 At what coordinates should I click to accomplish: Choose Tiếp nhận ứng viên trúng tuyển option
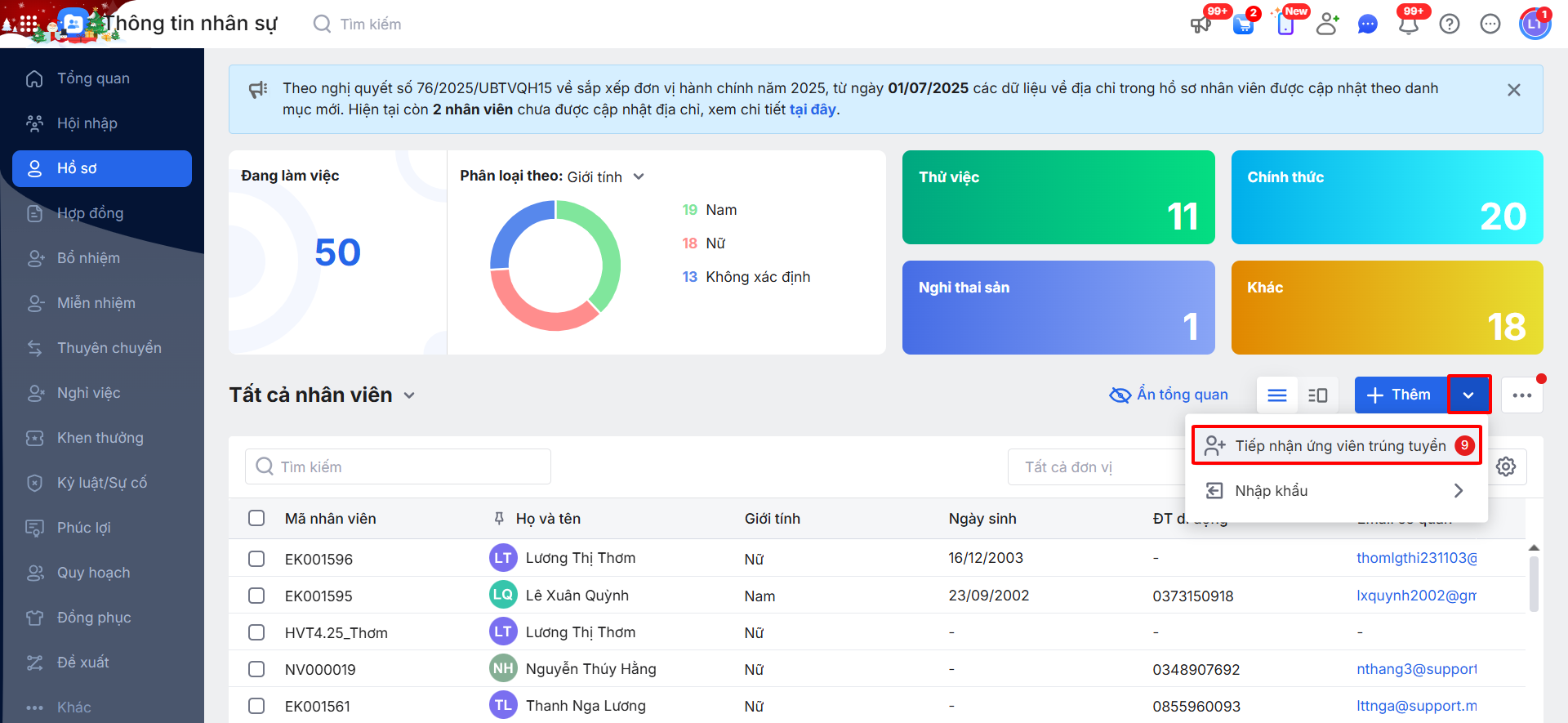tap(1337, 445)
